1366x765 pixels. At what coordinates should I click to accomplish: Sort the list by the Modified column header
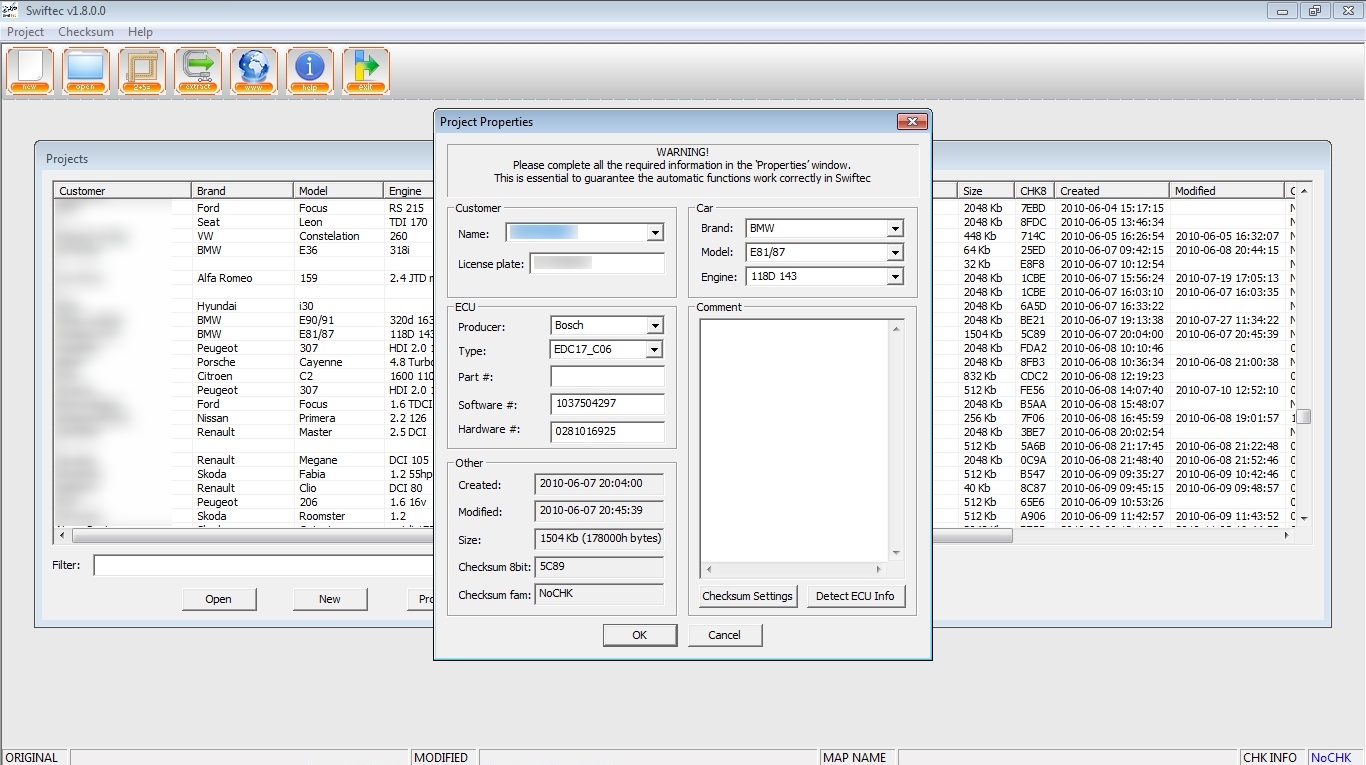[x=1226, y=191]
